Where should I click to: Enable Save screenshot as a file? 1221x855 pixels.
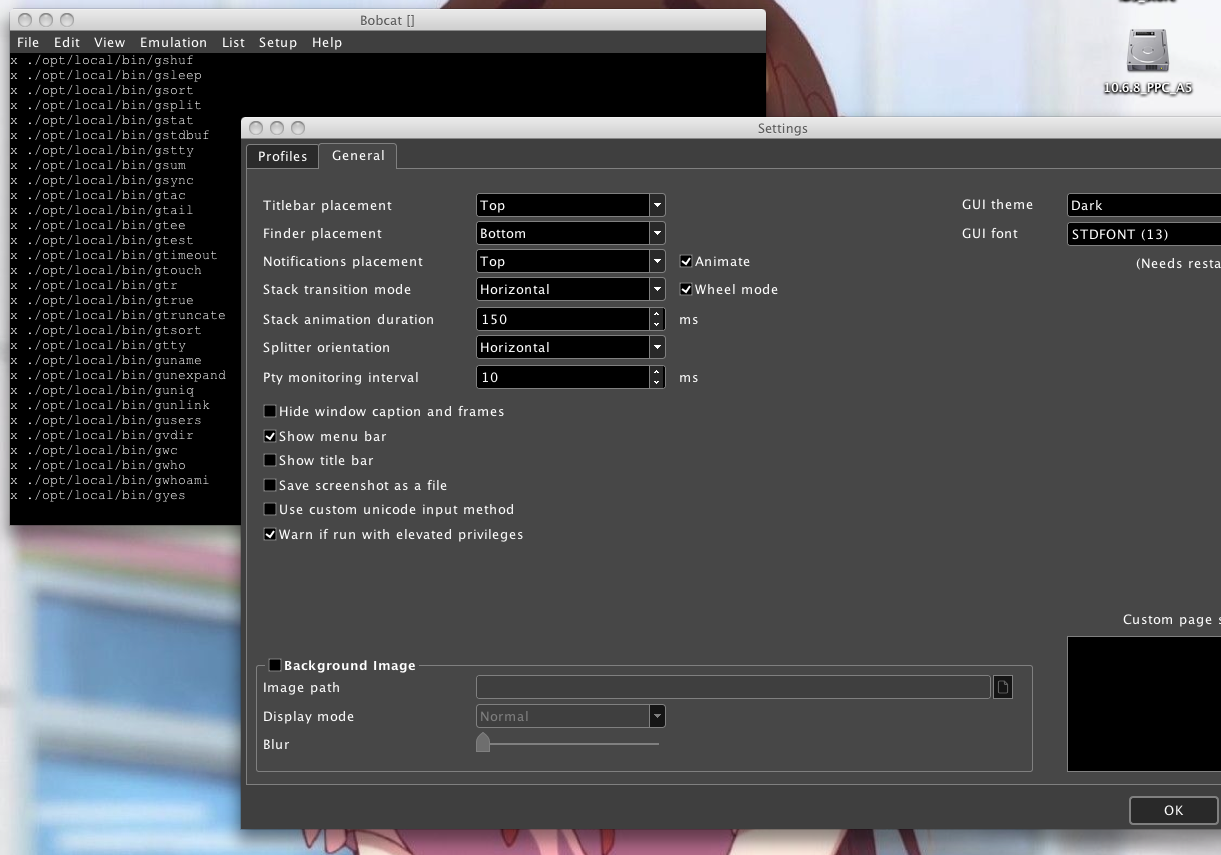(x=270, y=485)
